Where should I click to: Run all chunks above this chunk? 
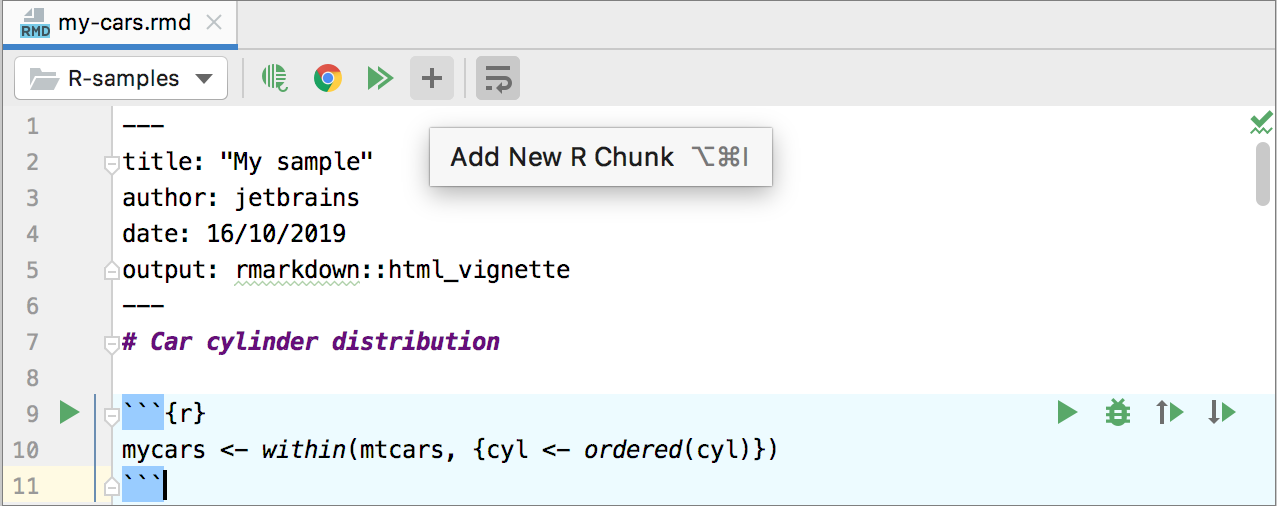coord(1170,412)
